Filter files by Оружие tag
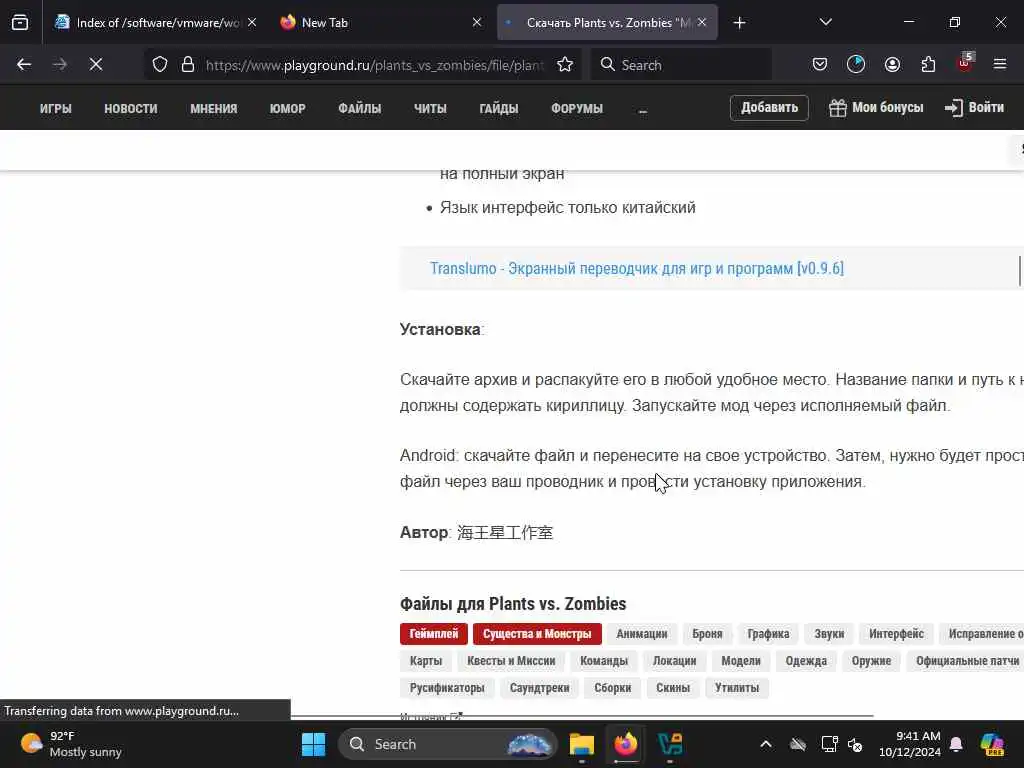The image size is (1024, 768). [x=871, y=661]
